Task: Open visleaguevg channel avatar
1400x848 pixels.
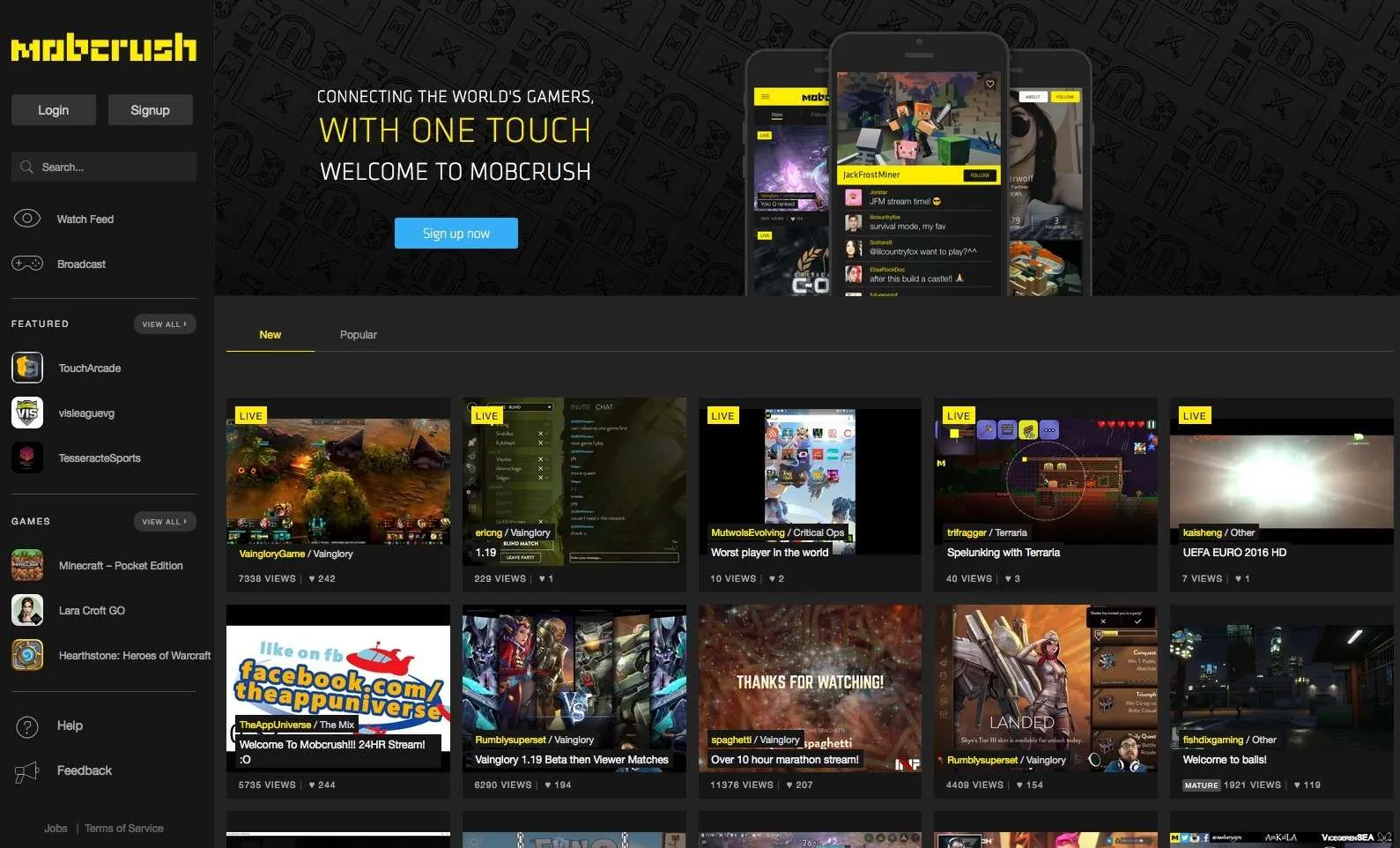Action: (x=27, y=413)
